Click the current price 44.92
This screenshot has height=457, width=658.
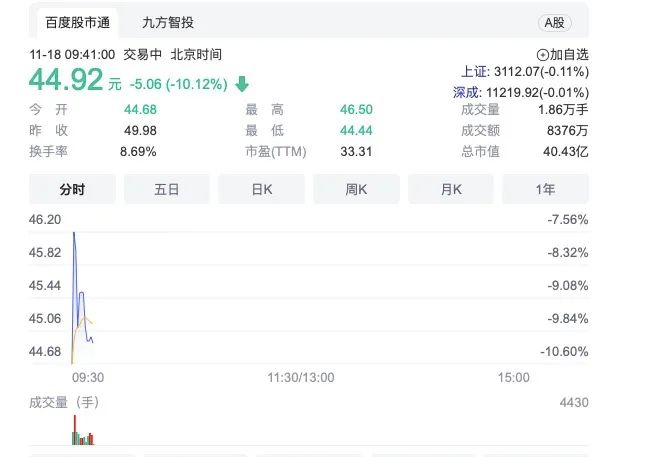click(66, 80)
